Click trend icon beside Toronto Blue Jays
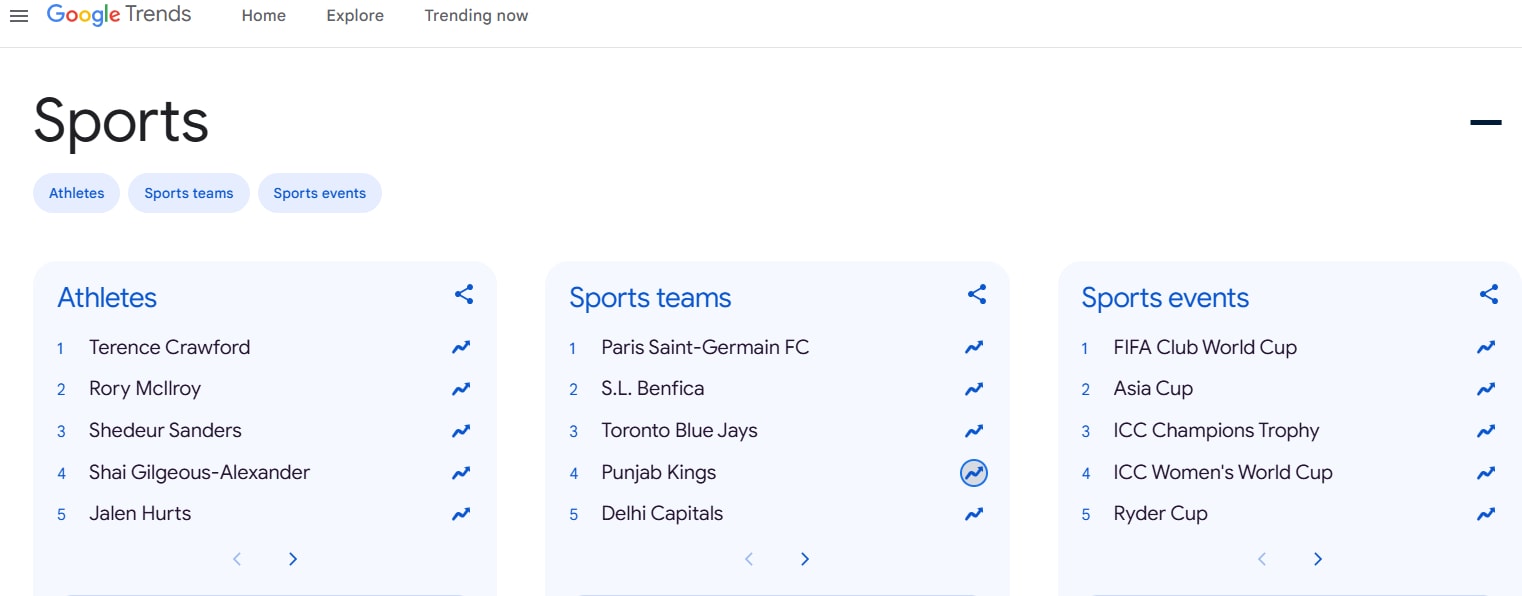1522x596 pixels. [974, 431]
